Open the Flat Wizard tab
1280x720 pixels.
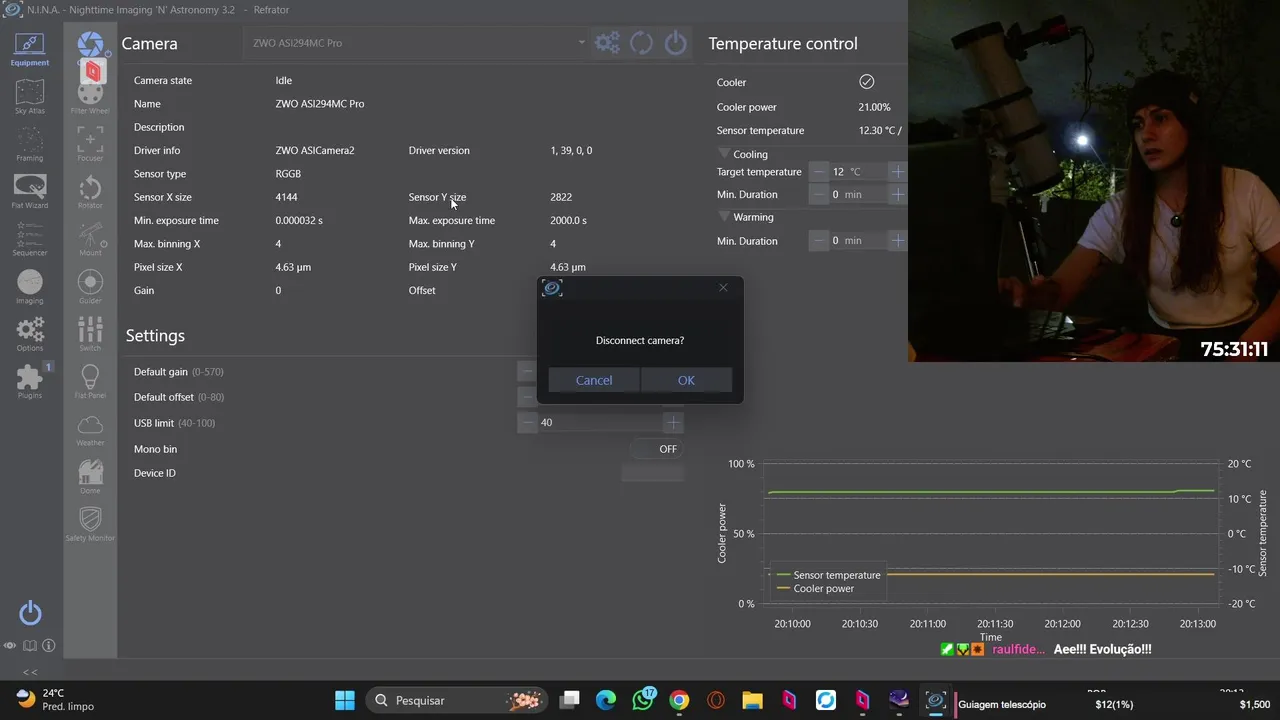30,191
